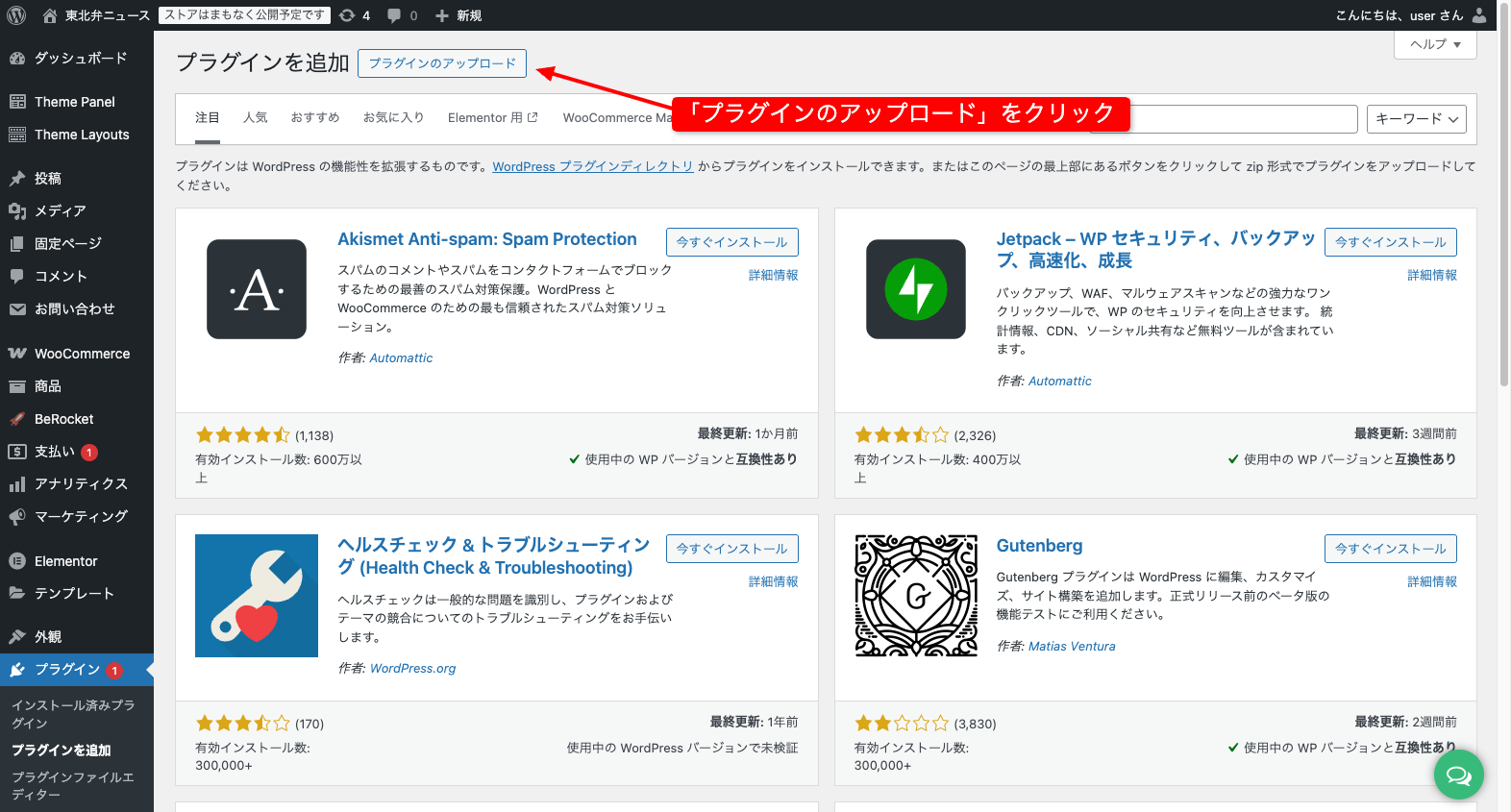Click the 外観 brush icon
Viewport: 1511px width, 812px height.
(x=17, y=637)
